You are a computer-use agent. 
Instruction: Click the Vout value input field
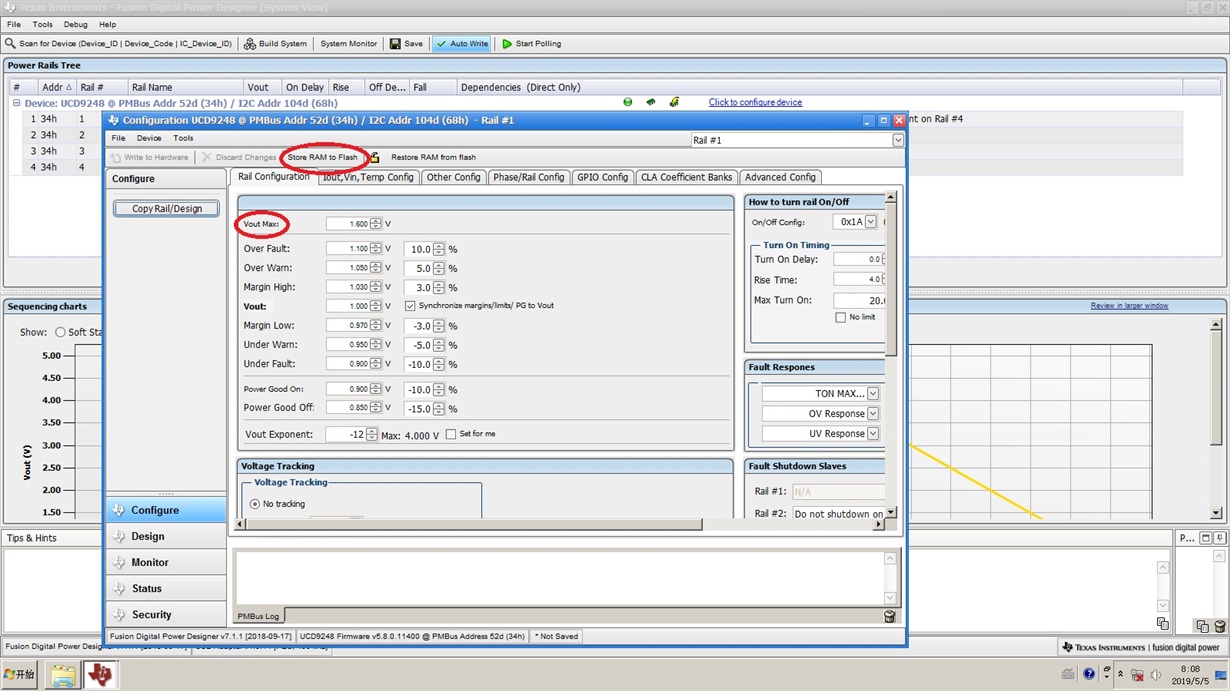348,306
